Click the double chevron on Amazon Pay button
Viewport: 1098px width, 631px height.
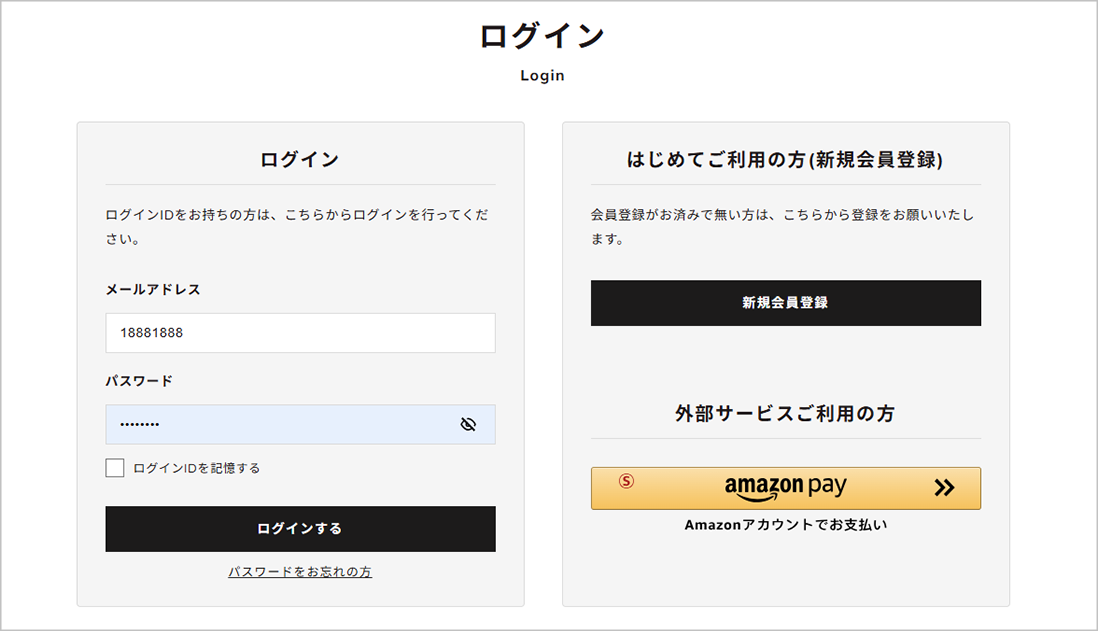944,488
